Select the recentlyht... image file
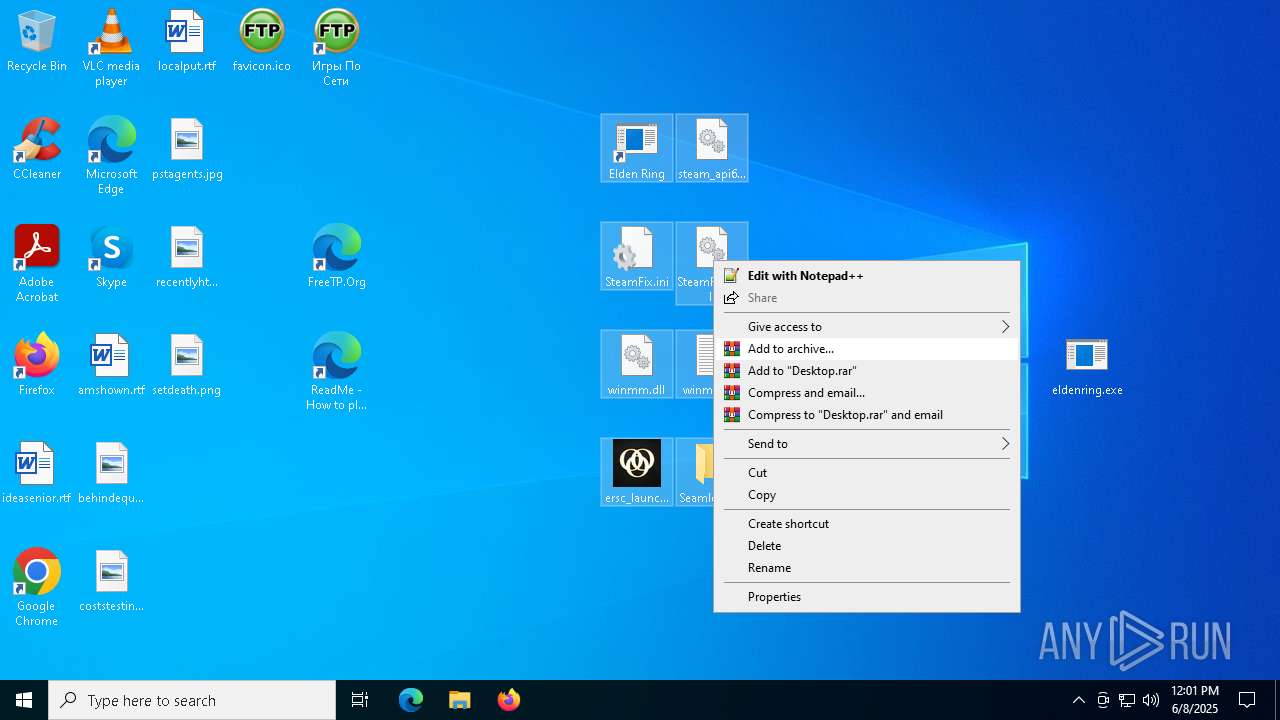This screenshot has height=720, width=1280. pyautogui.click(x=187, y=258)
